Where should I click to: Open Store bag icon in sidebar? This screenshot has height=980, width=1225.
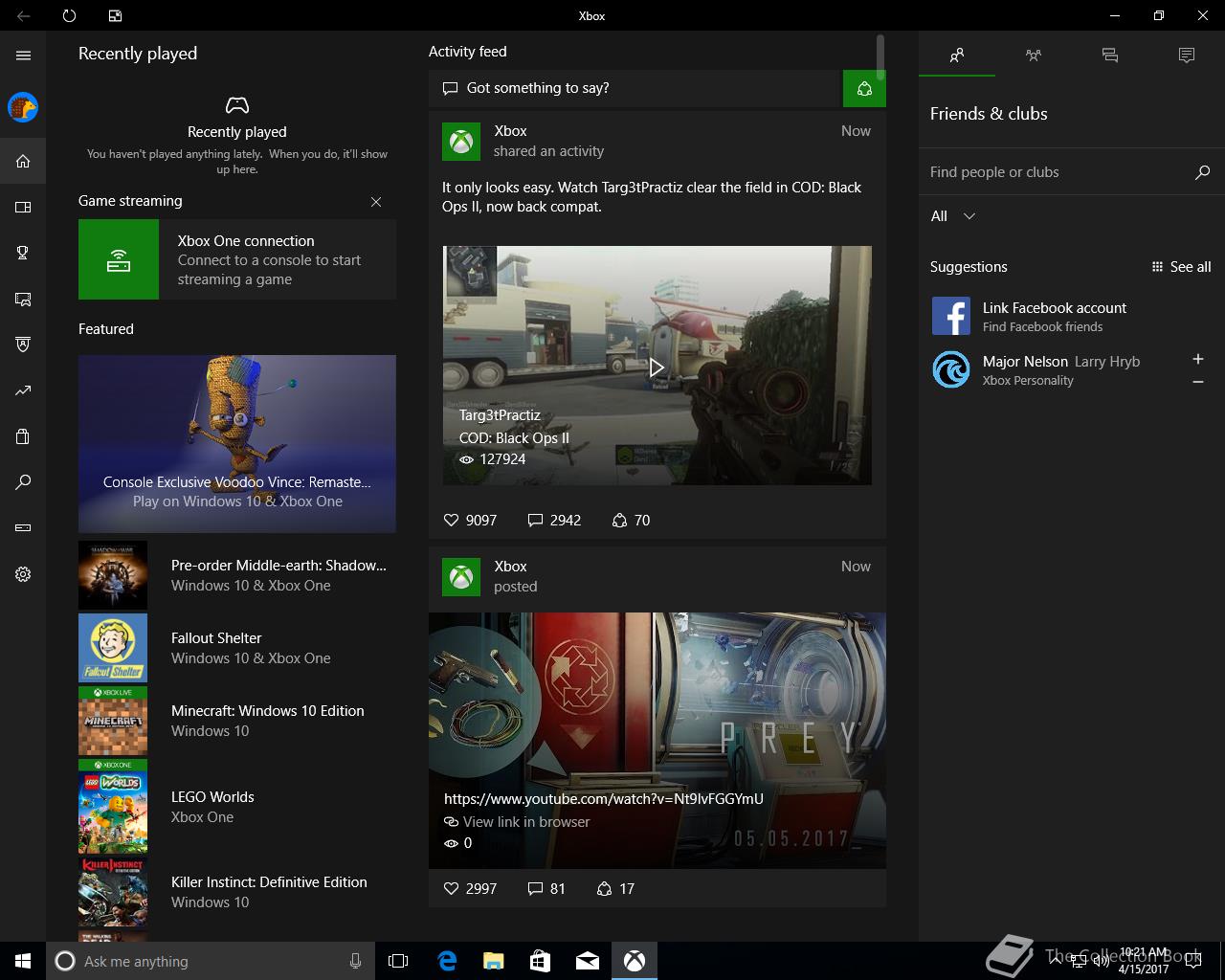point(23,436)
